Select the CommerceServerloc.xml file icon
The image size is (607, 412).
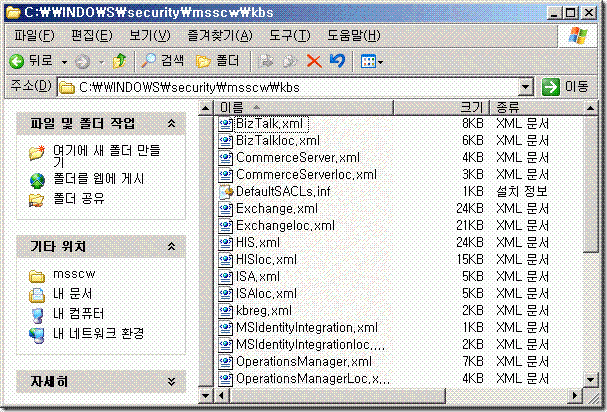point(225,175)
